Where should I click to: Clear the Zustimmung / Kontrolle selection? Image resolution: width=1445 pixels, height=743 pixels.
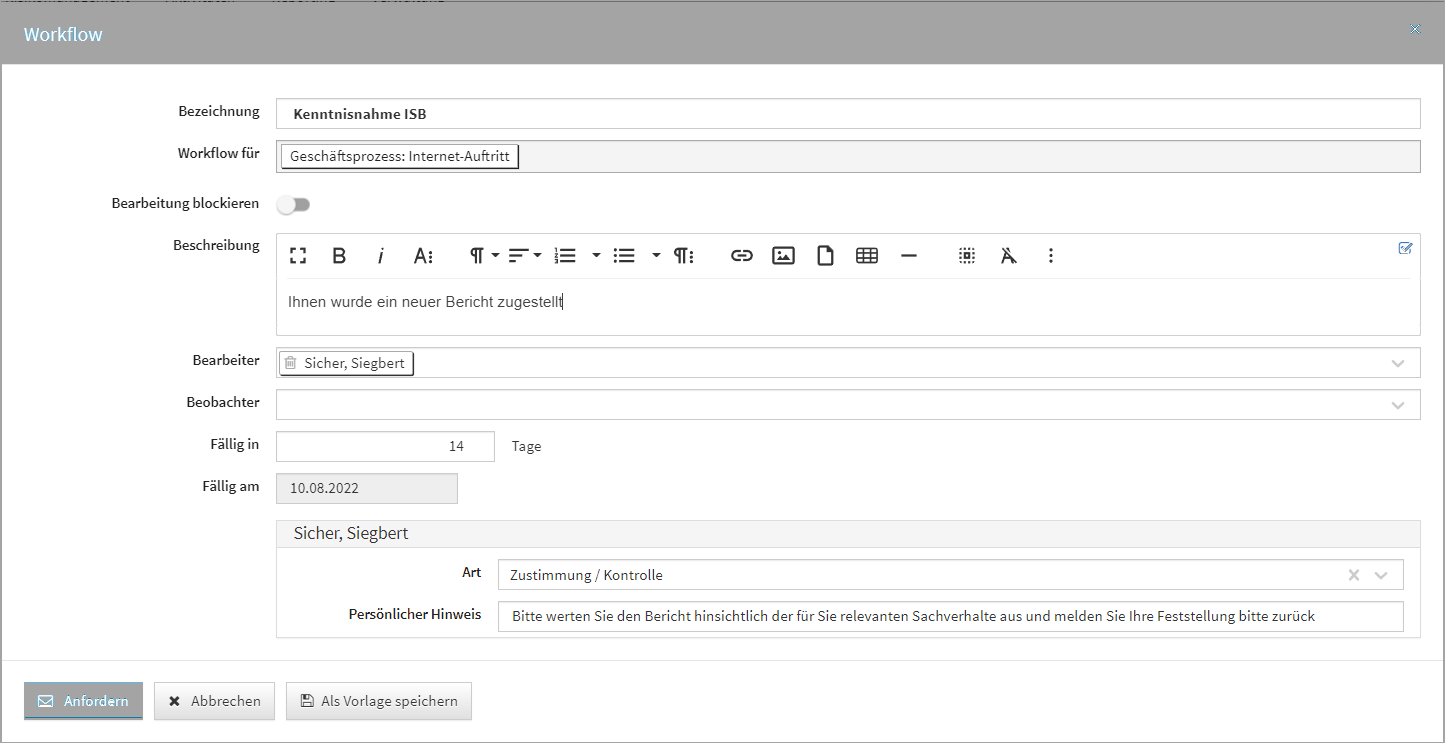coord(1354,575)
